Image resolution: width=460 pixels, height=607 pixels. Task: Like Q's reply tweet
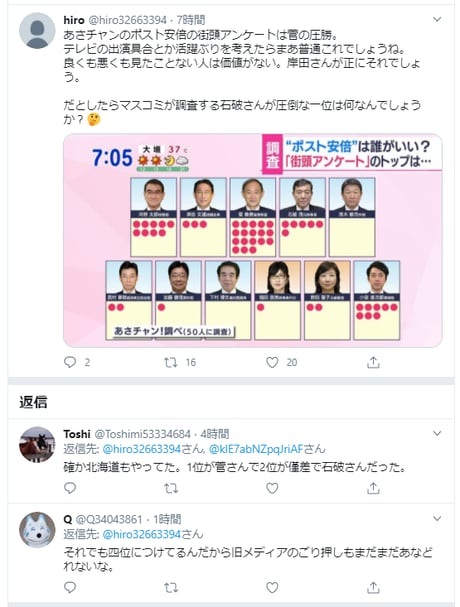[x=272, y=587]
